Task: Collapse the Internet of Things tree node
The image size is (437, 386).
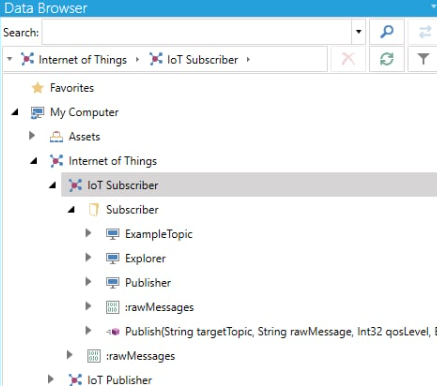Action: point(34,161)
